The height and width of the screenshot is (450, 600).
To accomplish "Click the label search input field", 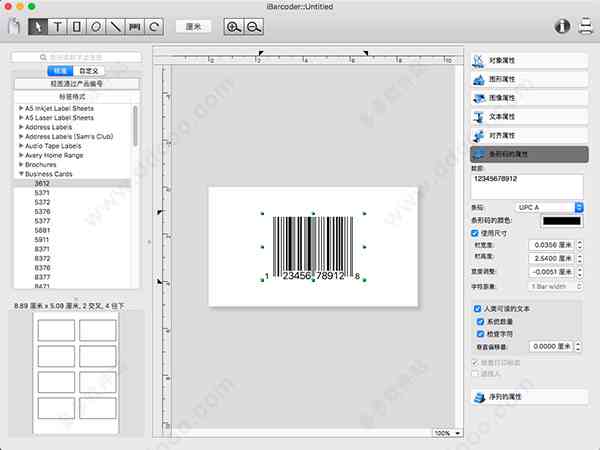I will point(77,57).
